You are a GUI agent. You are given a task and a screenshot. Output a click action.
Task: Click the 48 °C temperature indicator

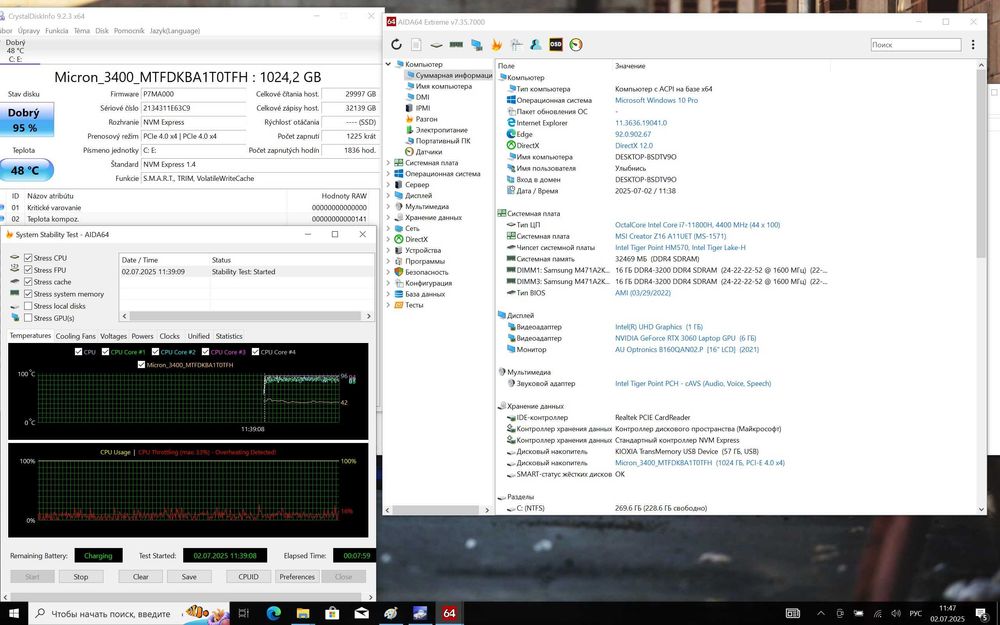tap(25, 170)
